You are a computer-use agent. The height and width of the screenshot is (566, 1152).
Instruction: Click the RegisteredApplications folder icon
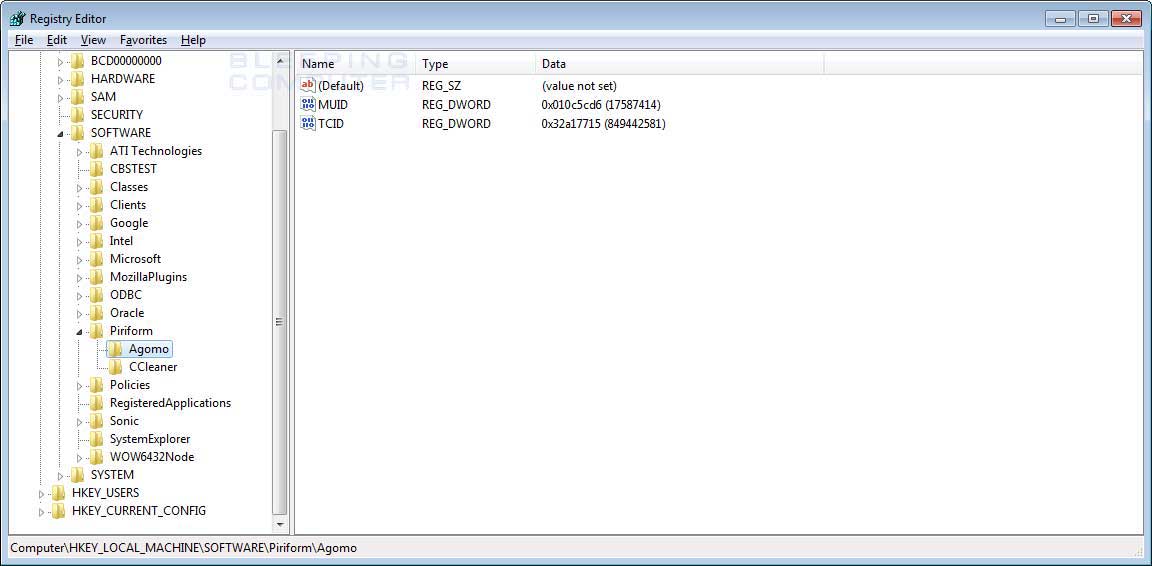coord(96,403)
